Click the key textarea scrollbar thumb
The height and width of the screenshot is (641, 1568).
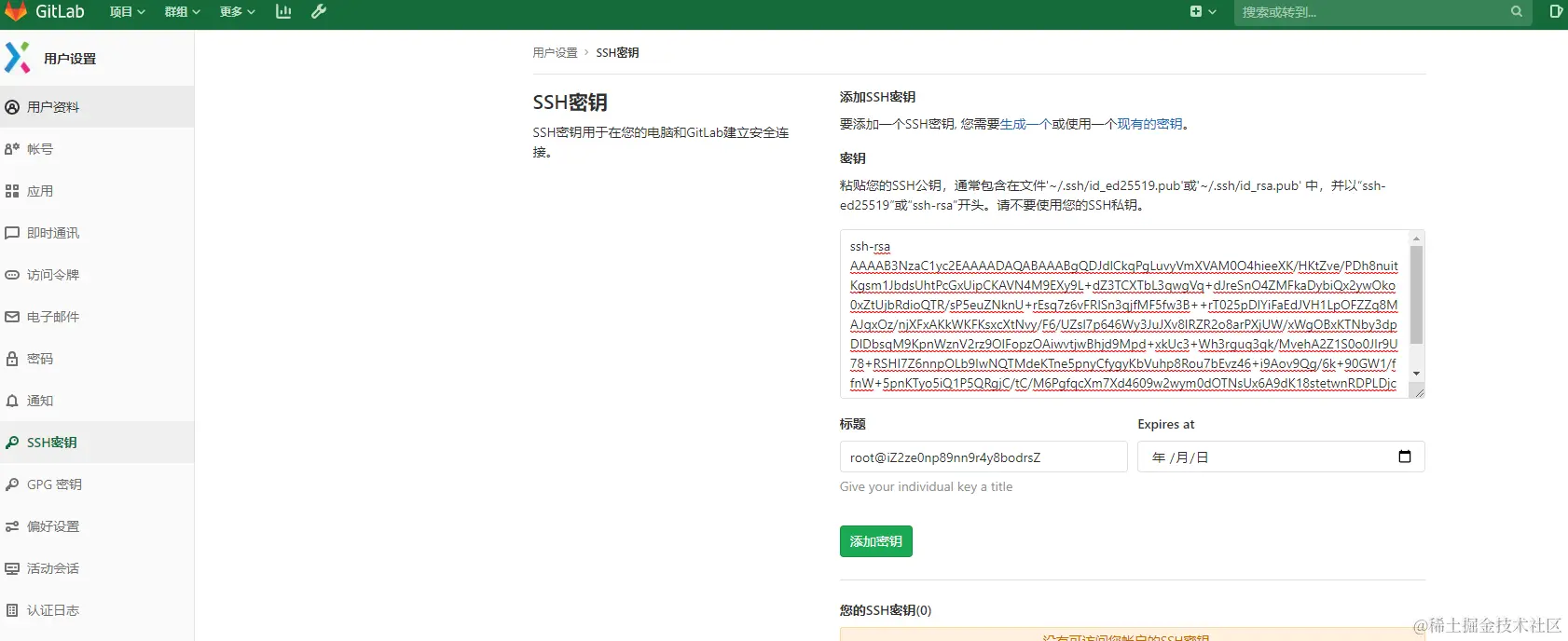point(1416,295)
